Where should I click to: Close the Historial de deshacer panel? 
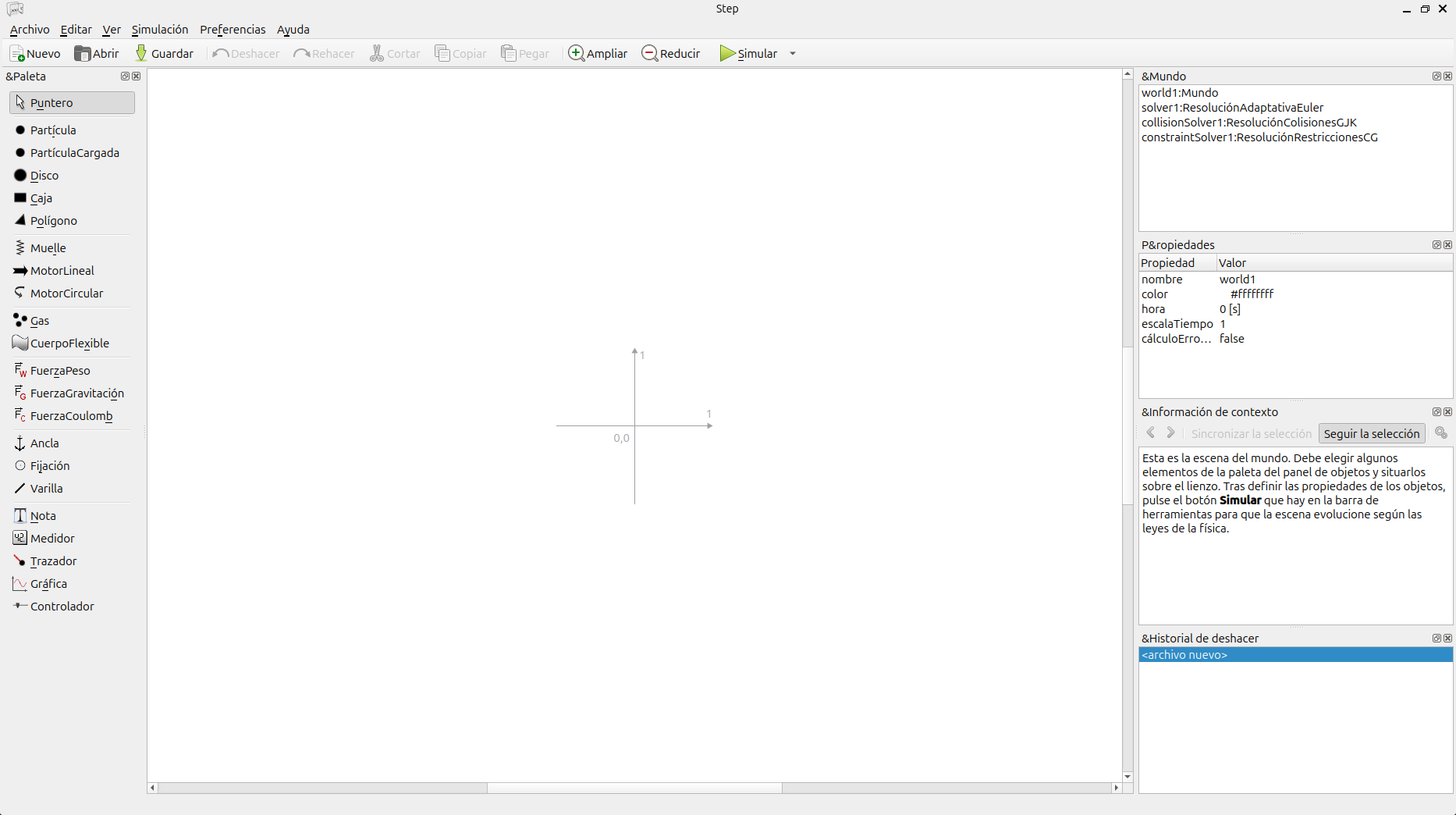[x=1448, y=639]
